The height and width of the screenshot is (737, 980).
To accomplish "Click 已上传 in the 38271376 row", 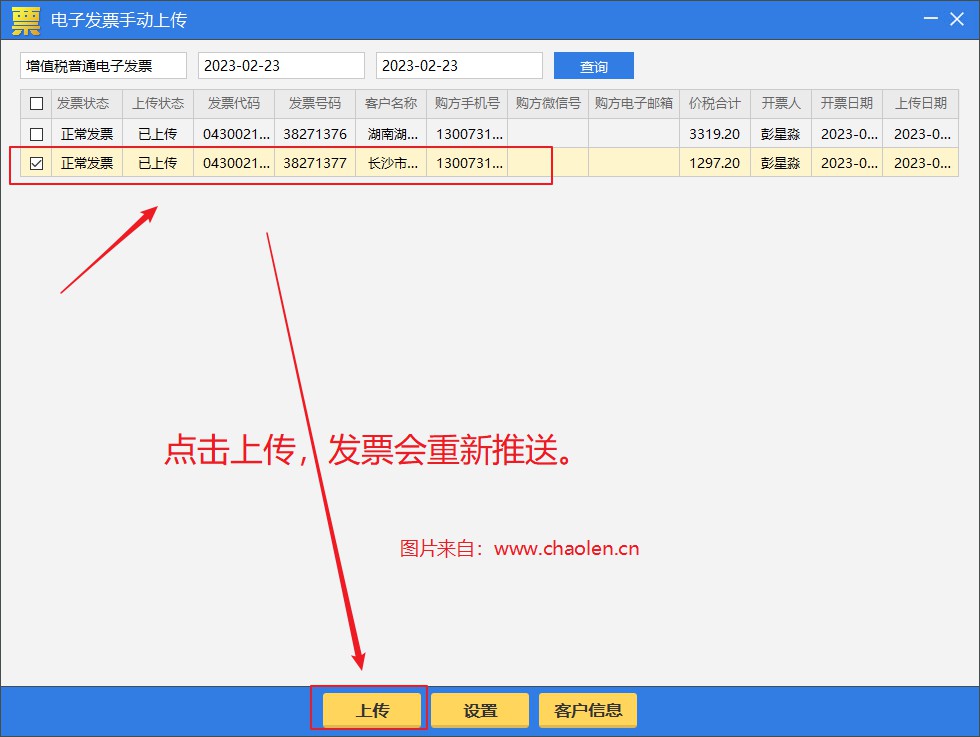I will 158,134.
